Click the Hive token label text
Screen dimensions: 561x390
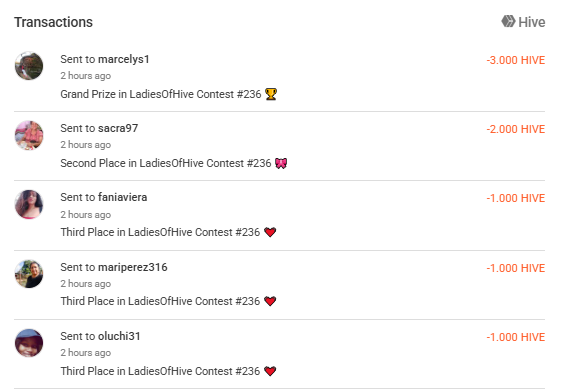coord(532,22)
